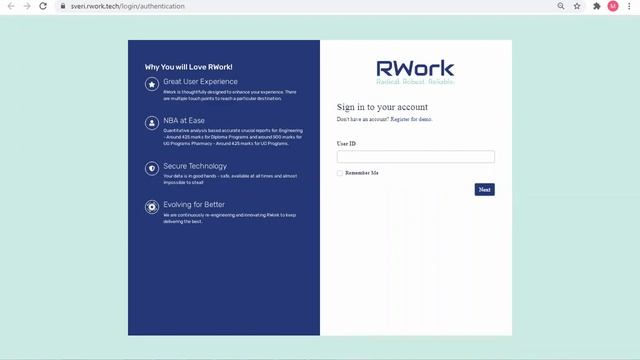Click the star icon beside Great User Experience
The image size is (640, 360).
point(152,84)
